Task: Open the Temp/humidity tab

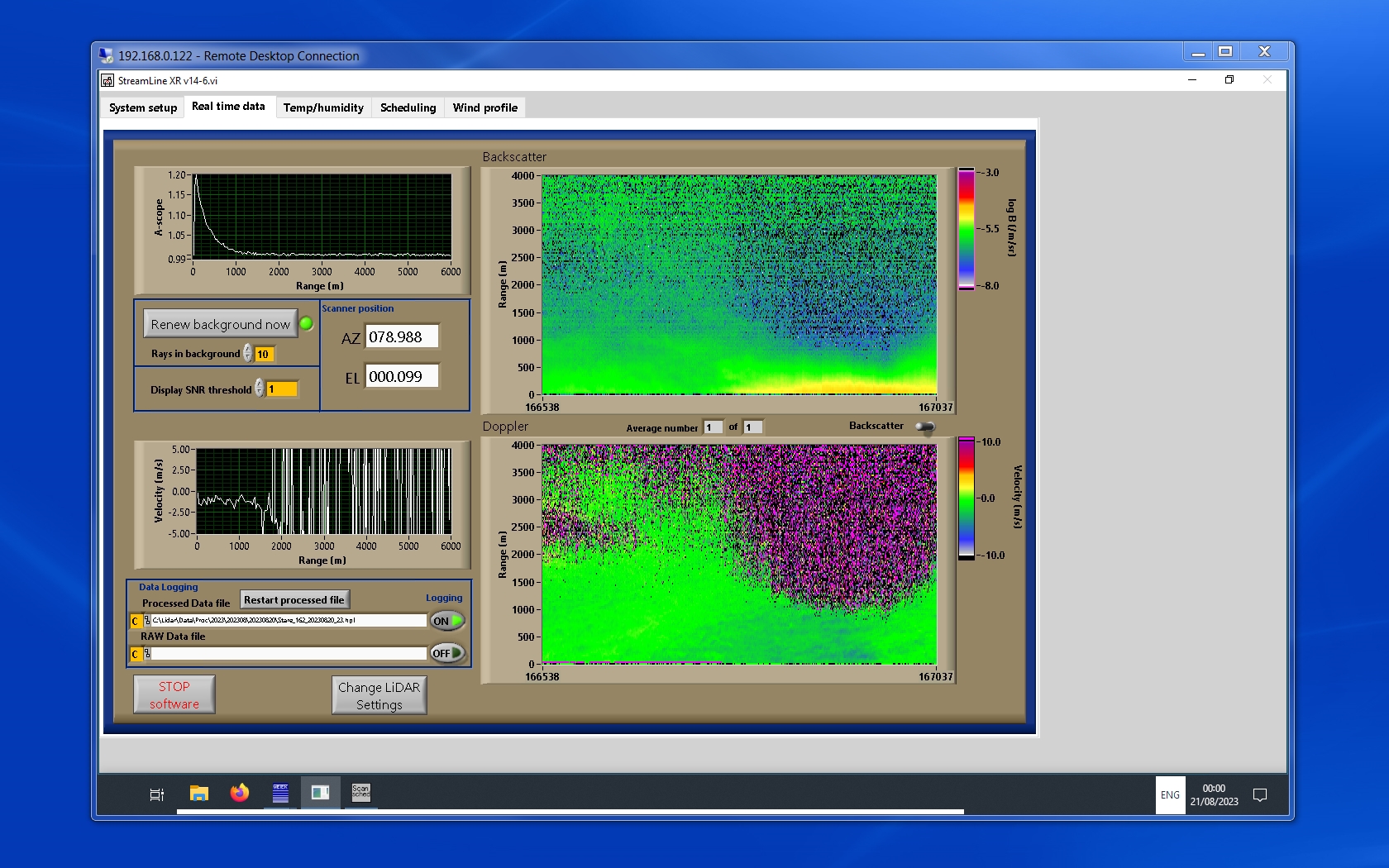Action: (x=323, y=107)
